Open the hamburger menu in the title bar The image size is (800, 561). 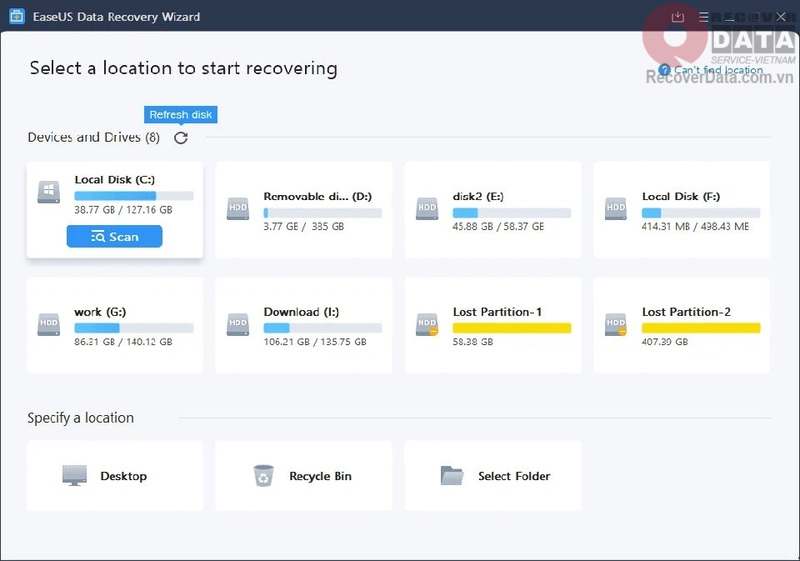click(704, 17)
